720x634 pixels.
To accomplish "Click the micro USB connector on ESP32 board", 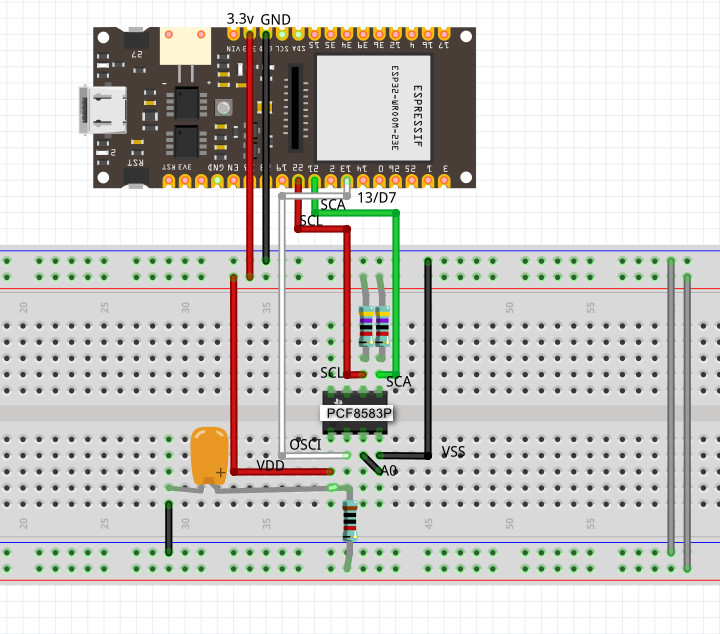I will (103, 110).
